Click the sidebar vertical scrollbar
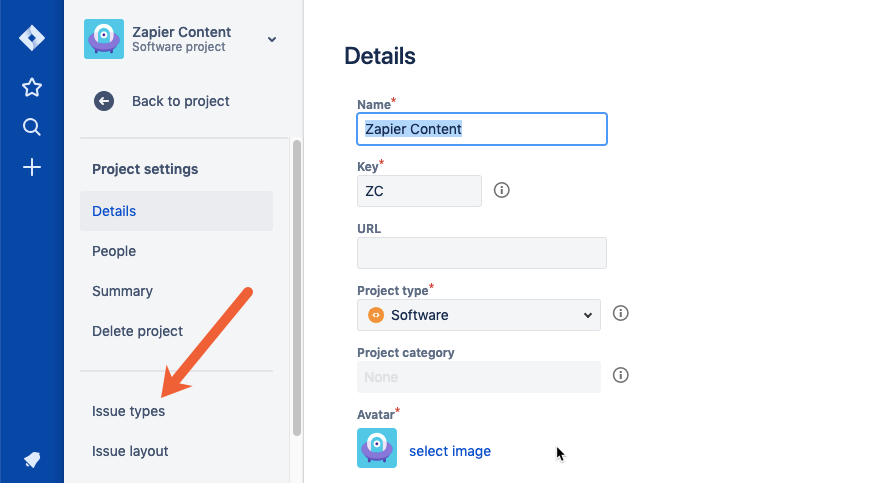Viewport: 894px width, 483px height. pyautogui.click(x=296, y=288)
